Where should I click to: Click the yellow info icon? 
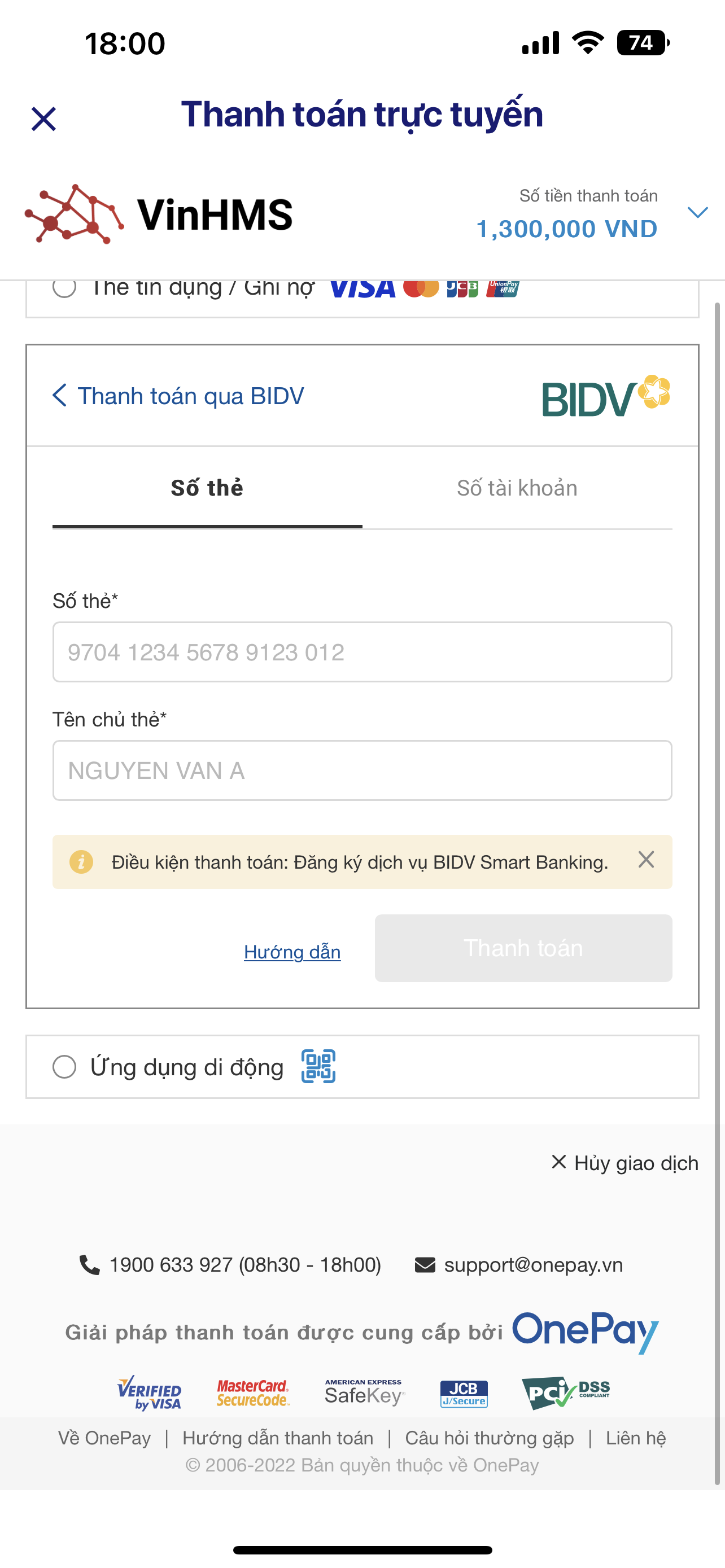point(81,862)
